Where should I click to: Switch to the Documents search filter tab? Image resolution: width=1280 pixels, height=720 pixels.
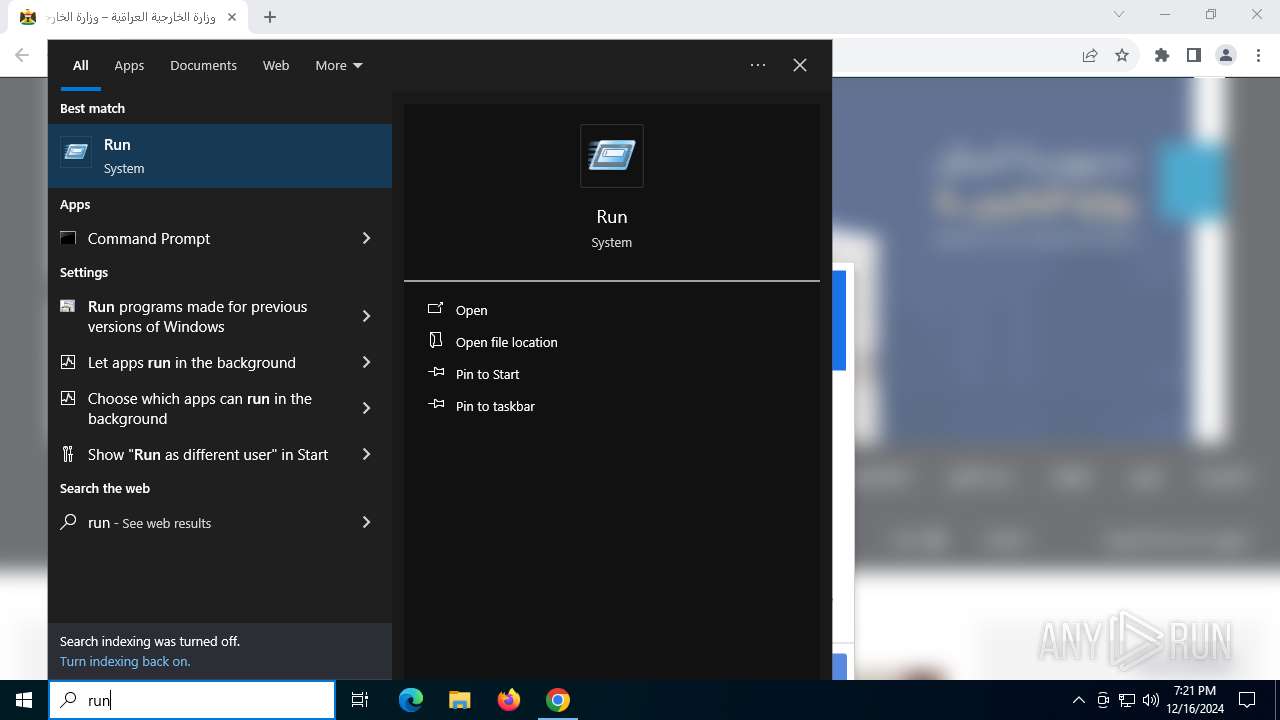(203, 65)
